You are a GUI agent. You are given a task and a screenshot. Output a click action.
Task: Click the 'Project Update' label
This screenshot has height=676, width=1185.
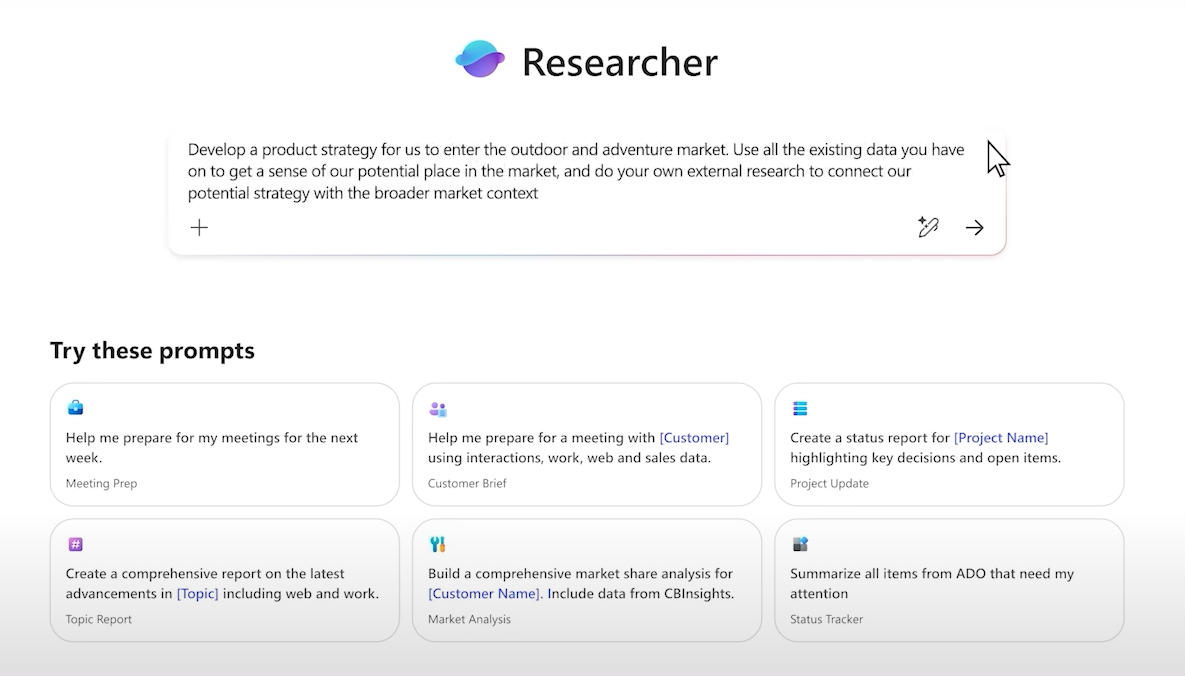pos(829,483)
